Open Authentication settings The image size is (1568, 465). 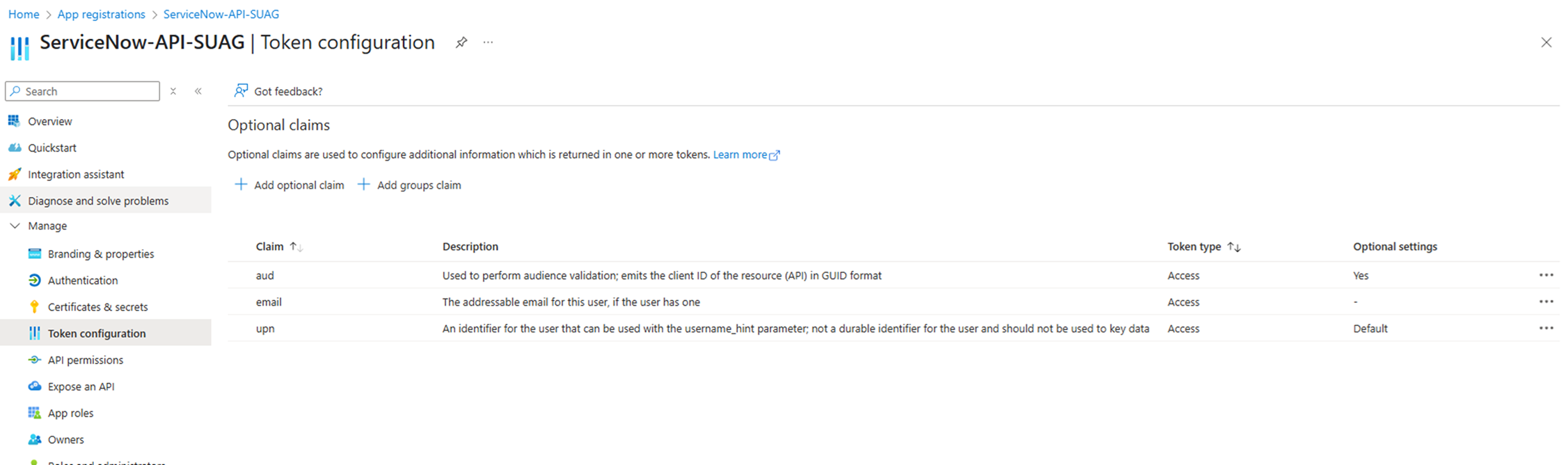[82, 280]
